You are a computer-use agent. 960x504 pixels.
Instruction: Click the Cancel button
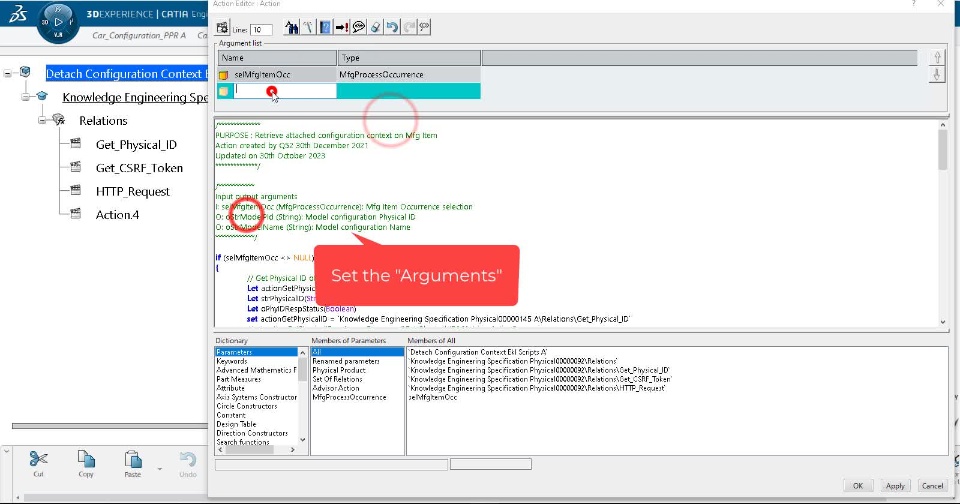[932, 486]
